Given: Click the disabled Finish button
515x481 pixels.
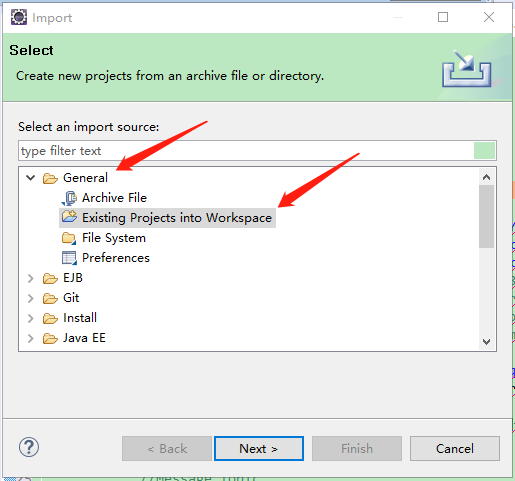Looking at the screenshot, I should click(357, 448).
